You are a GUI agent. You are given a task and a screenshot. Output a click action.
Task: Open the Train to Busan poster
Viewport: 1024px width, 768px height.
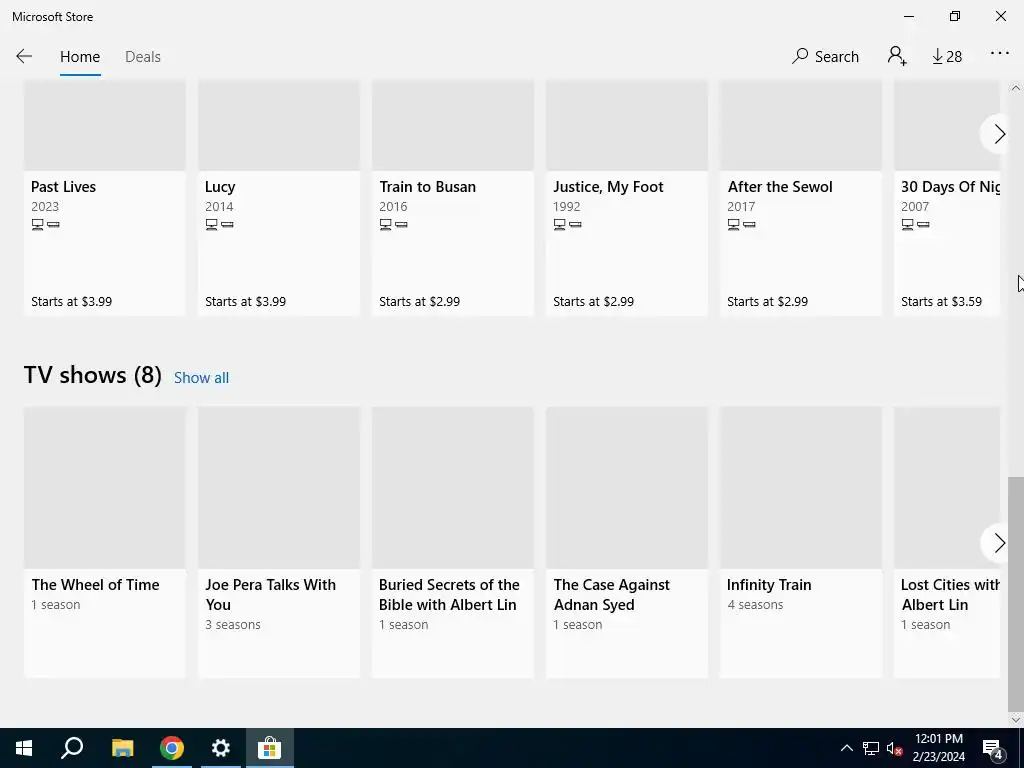[453, 125]
